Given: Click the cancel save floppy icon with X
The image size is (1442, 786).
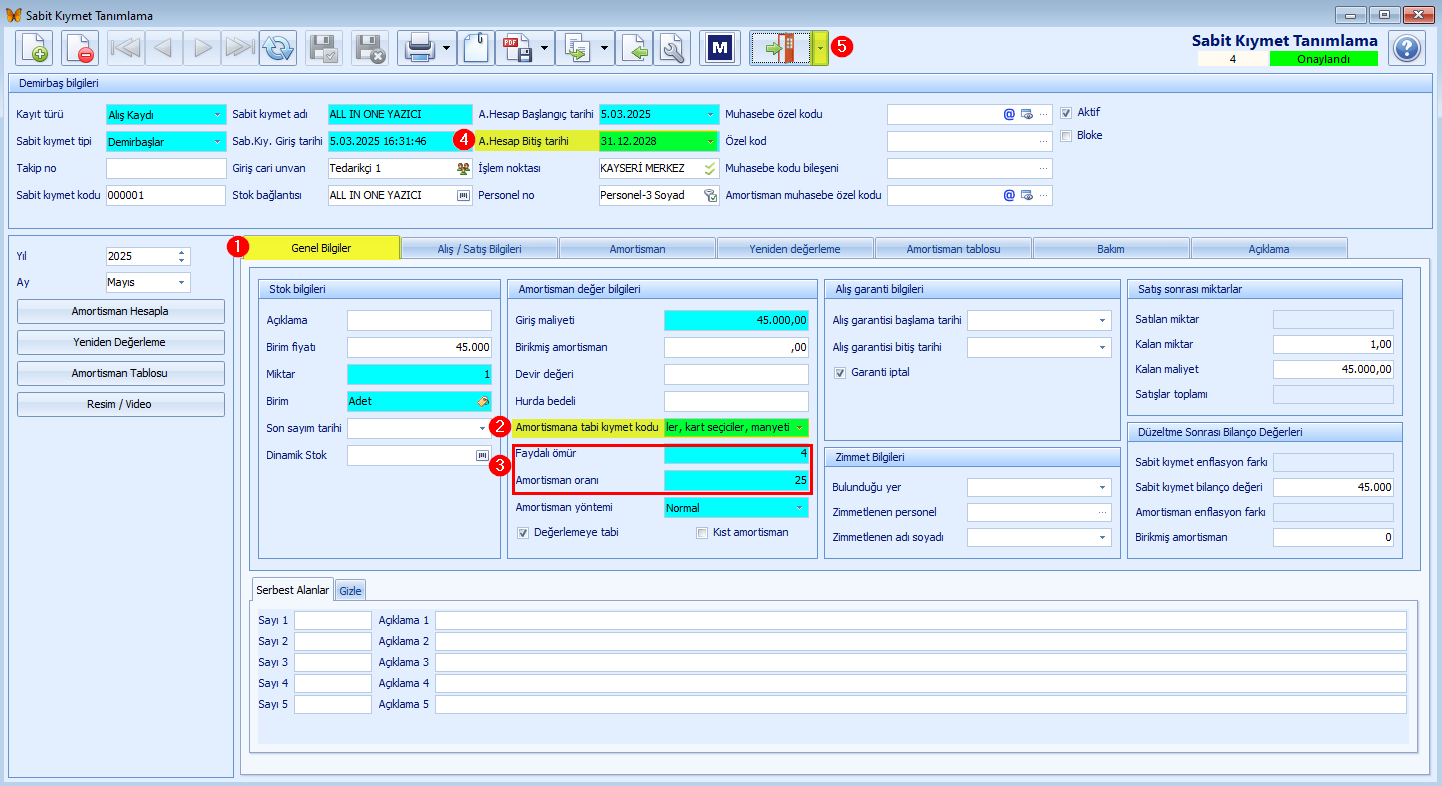Looking at the screenshot, I should click(370, 48).
